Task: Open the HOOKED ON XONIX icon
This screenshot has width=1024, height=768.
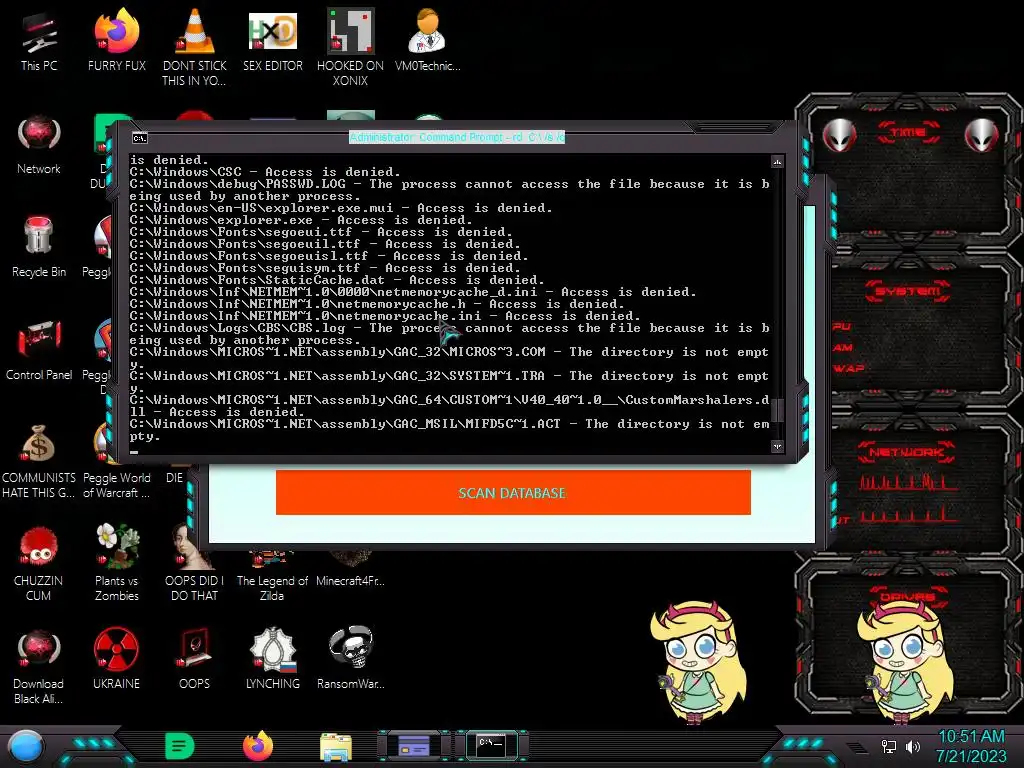Action: coord(350,48)
